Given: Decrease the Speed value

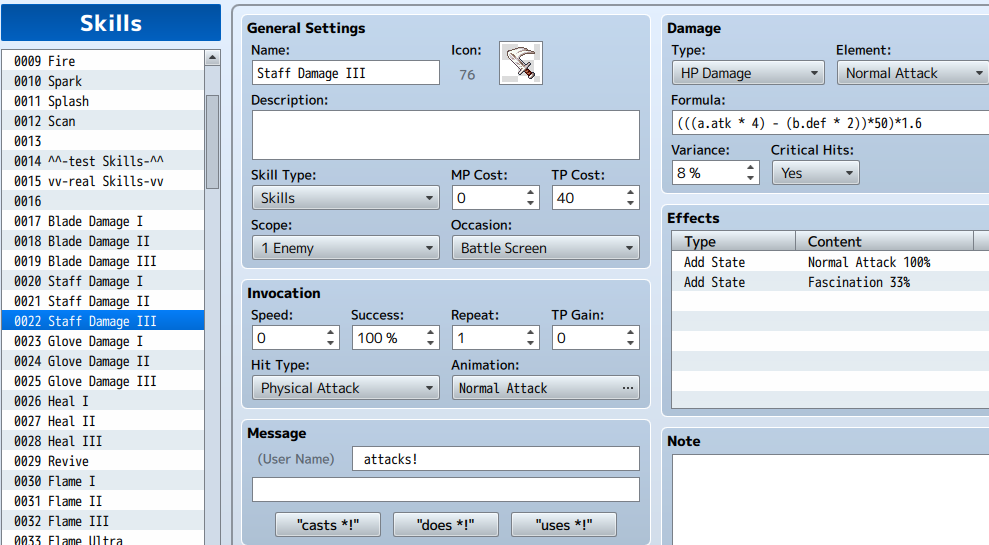Looking at the screenshot, I should point(331,343).
